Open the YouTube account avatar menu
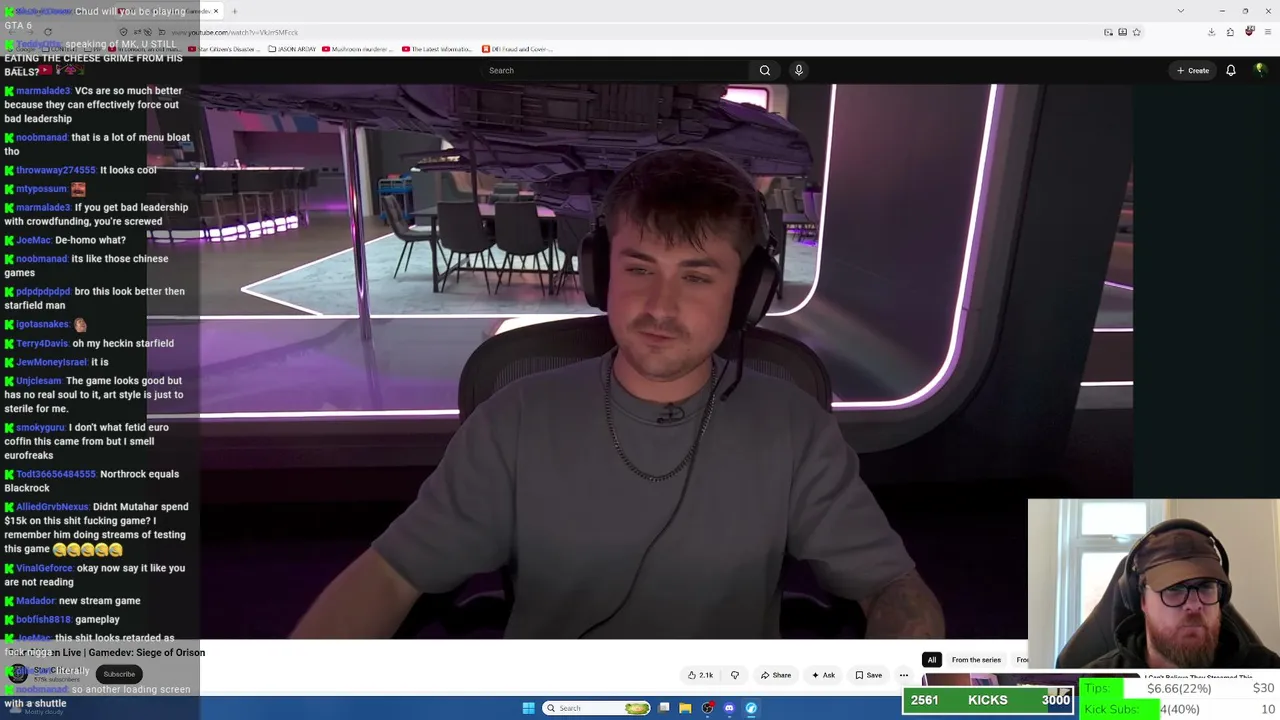 point(1260,70)
